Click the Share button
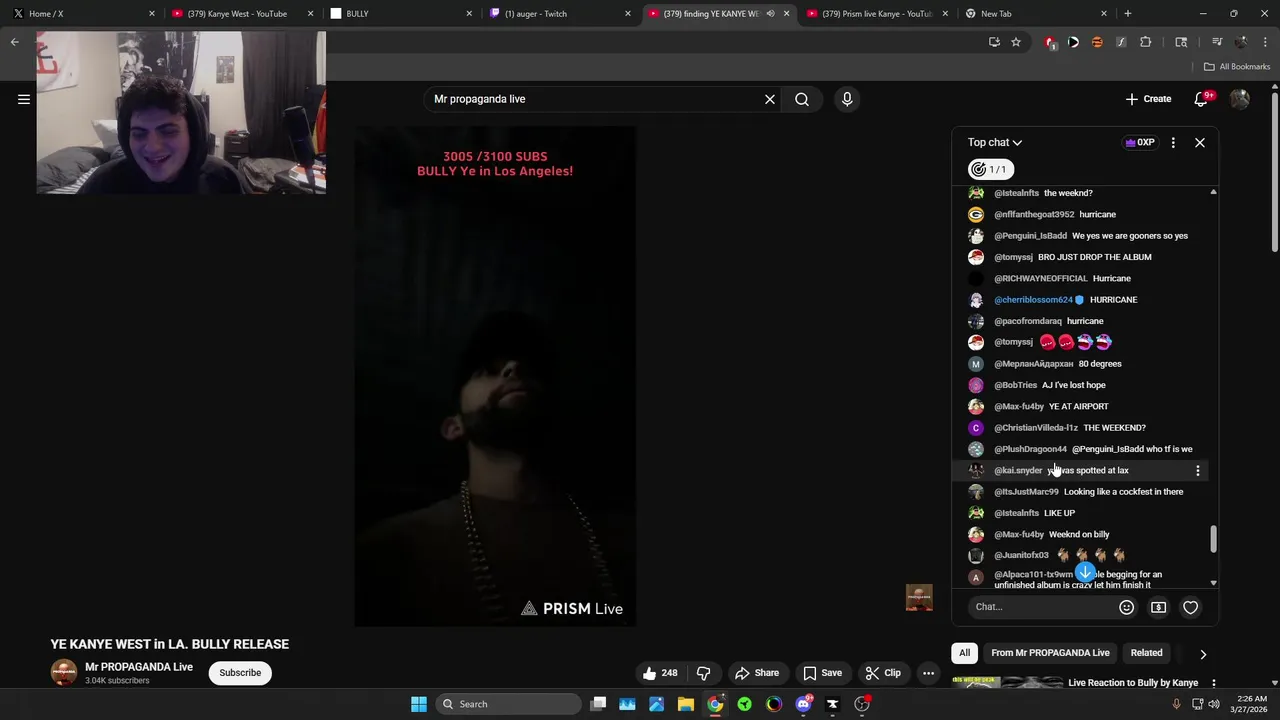 point(757,673)
